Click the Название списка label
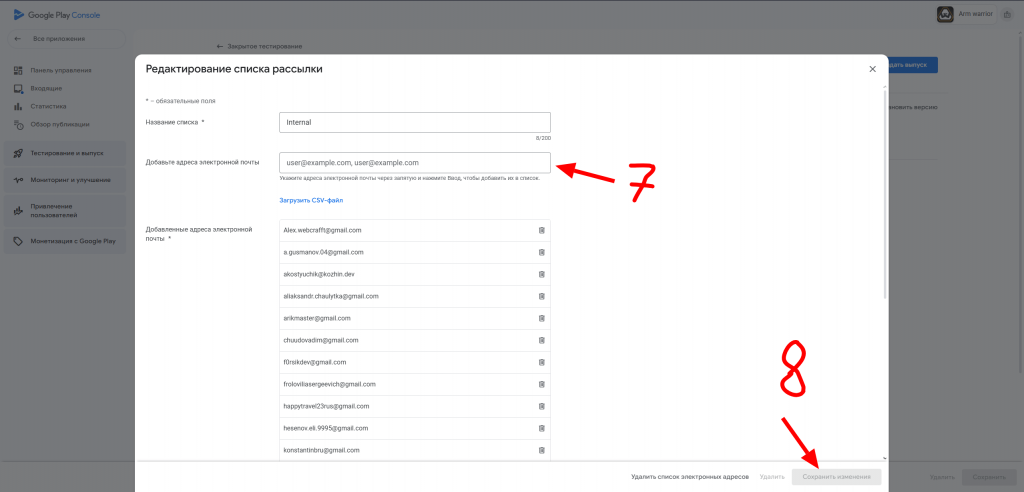 point(174,122)
